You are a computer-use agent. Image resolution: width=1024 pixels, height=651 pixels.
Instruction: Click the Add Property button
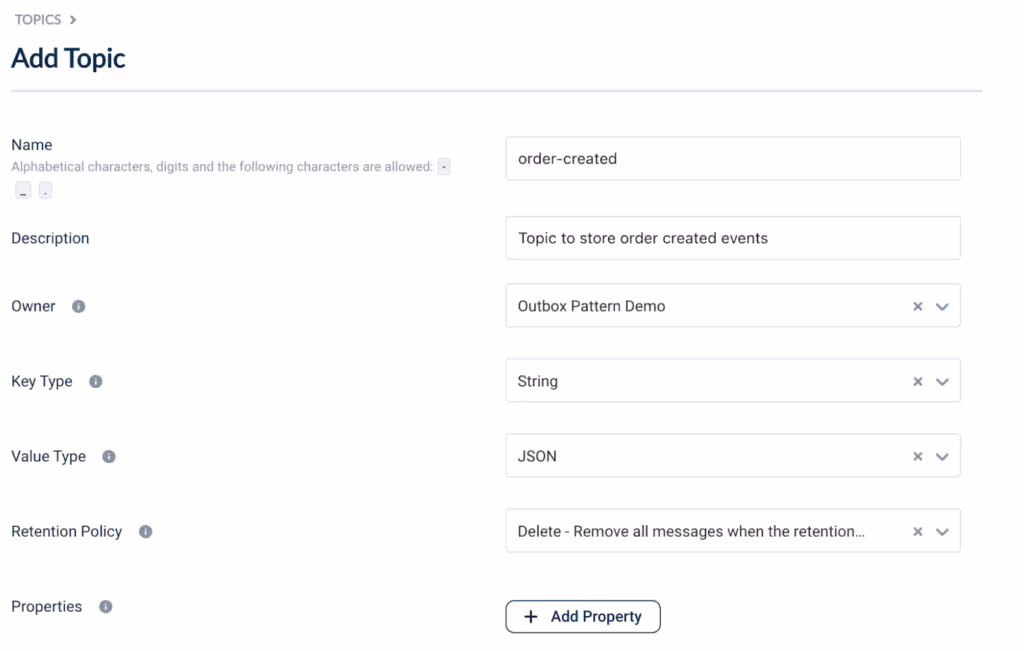point(583,616)
